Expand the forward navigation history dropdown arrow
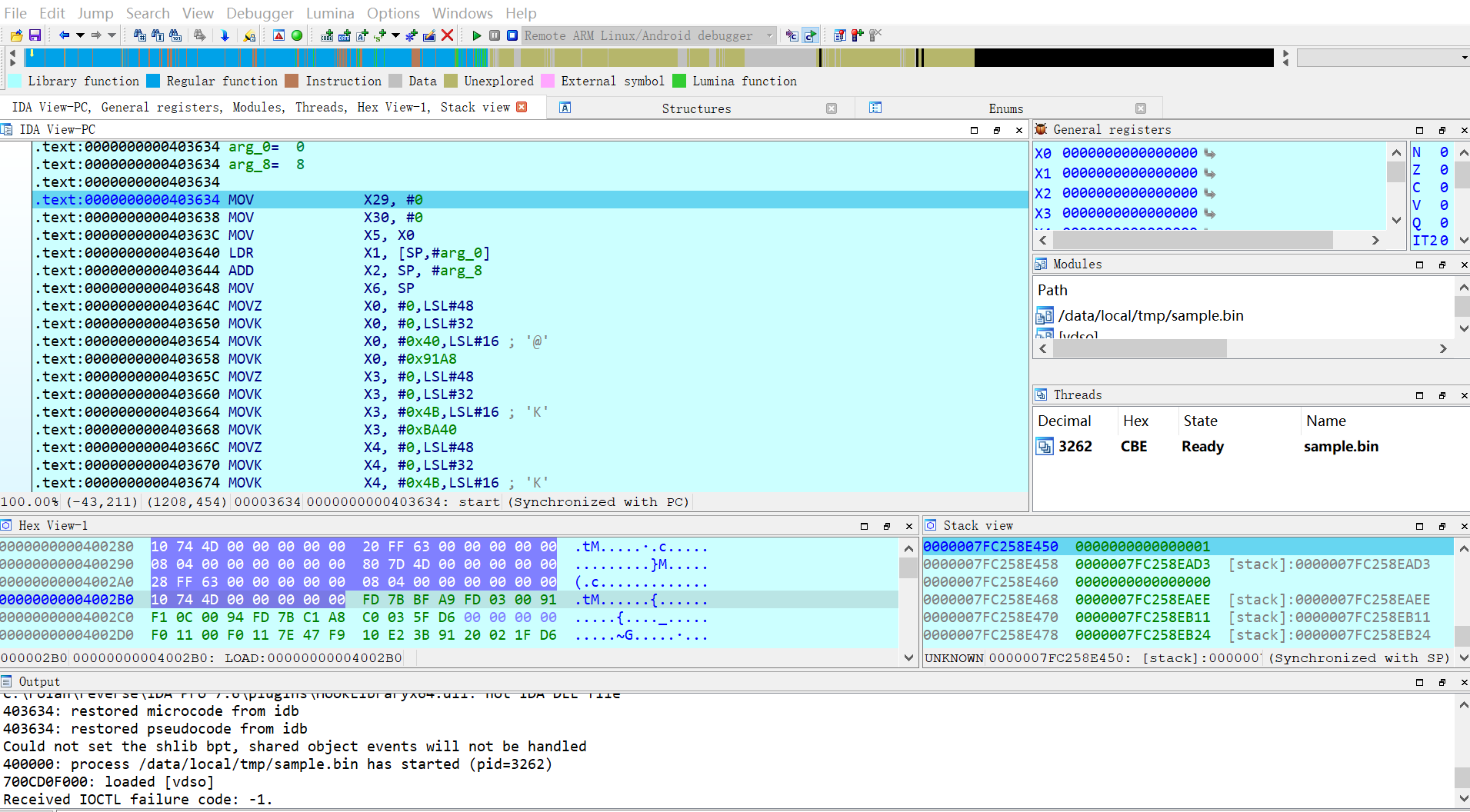1470x812 pixels. point(112,35)
